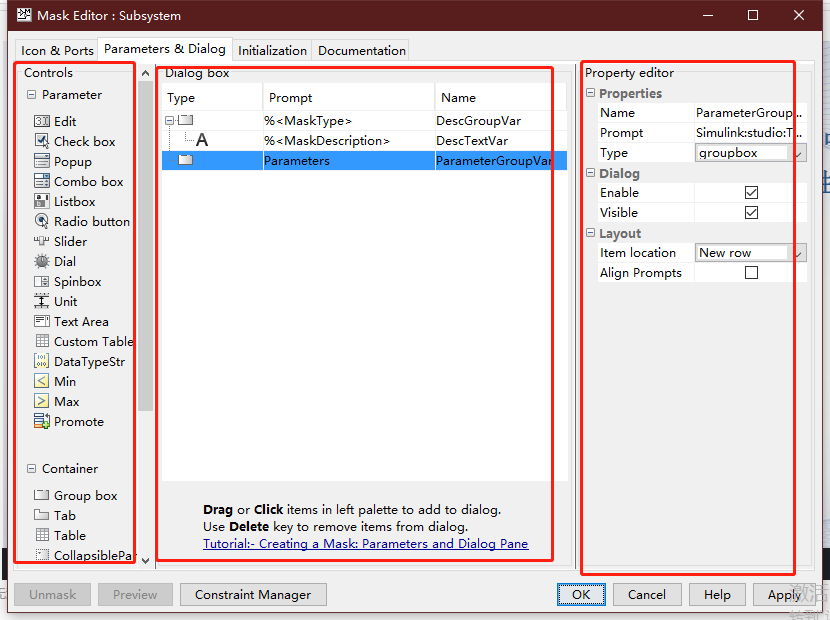Select the DescTextVar name cell
Viewport: 830px width, 620px height.
(501, 141)
